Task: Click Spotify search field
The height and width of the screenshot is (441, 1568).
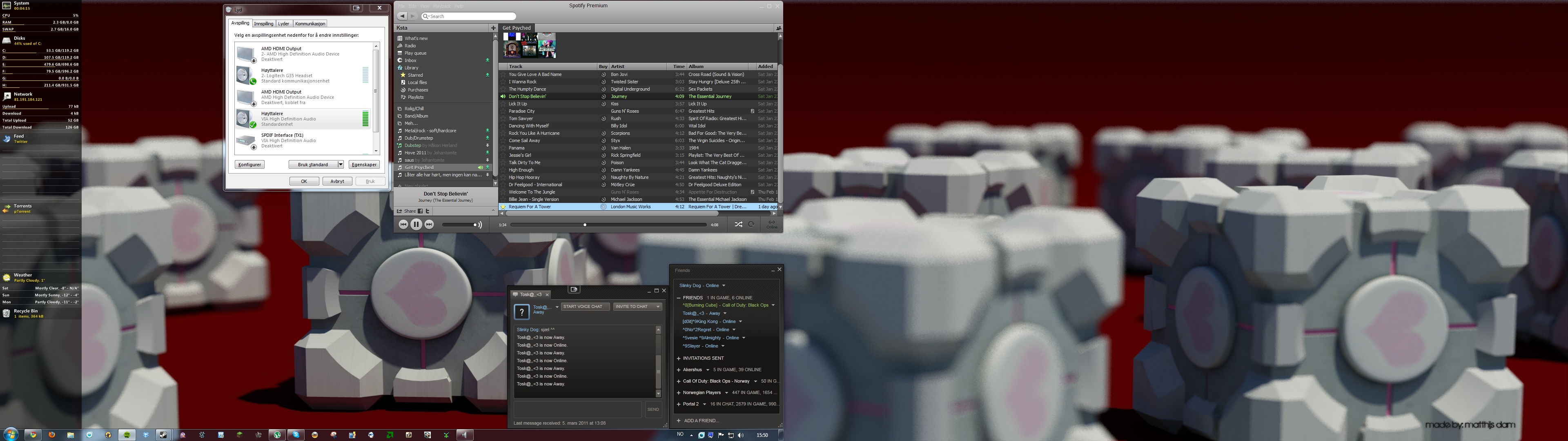Action: (469, 16)
